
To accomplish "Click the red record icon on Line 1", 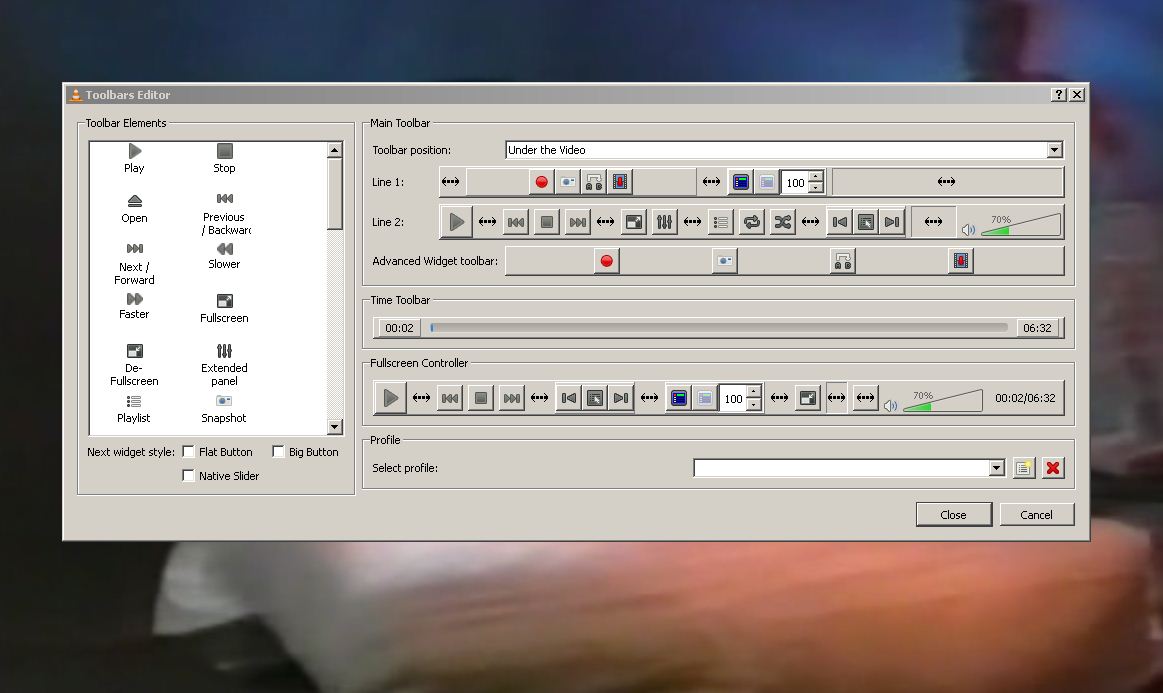I will click(540, 181).
